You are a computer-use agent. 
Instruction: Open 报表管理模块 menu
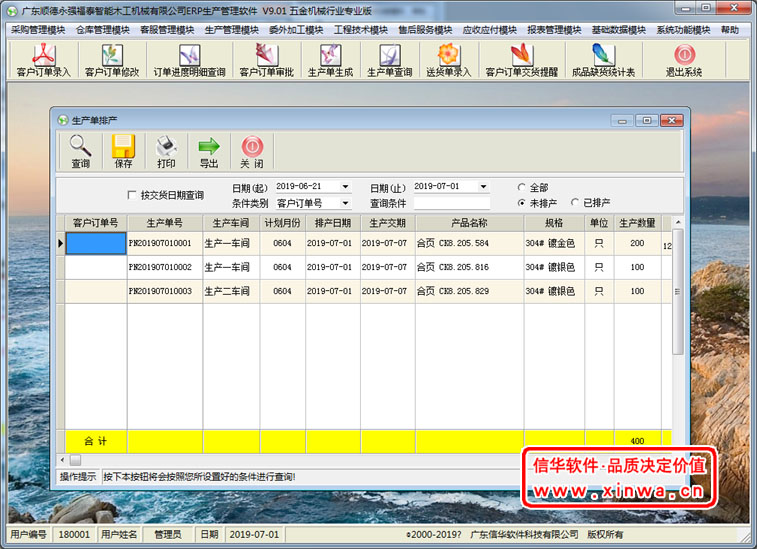pos(554,30)
